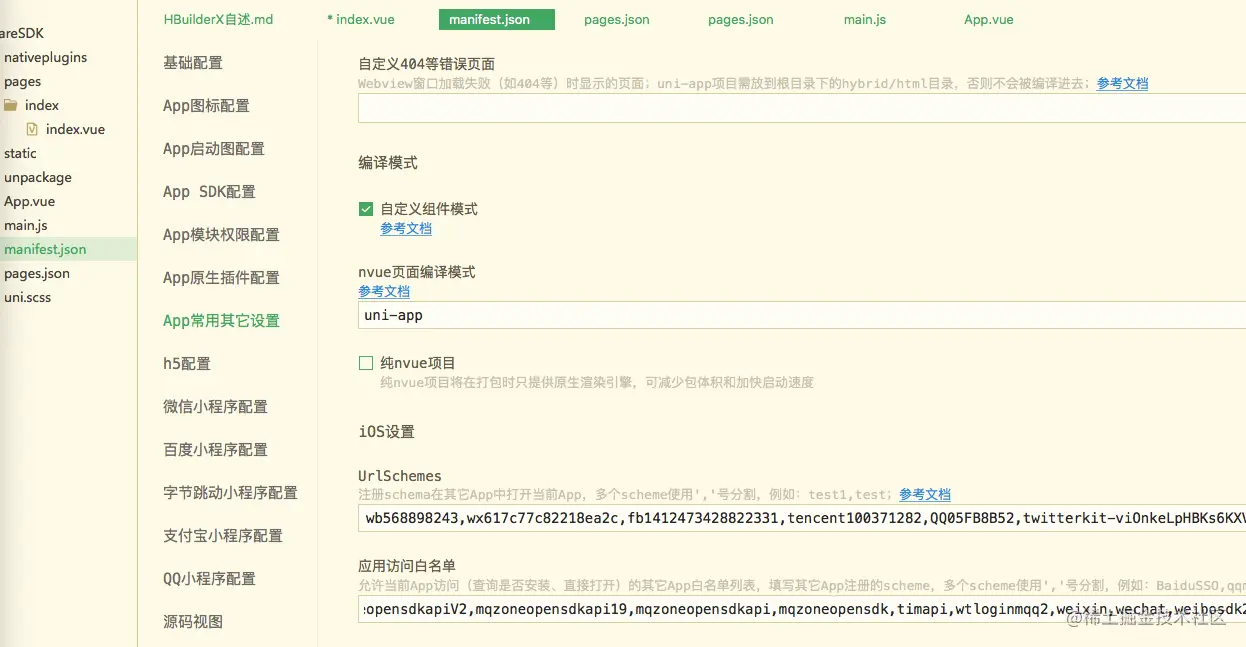Select nativeplugins folder in project tree
Screen dimensions: 1246x647
[x=45, y=57]
